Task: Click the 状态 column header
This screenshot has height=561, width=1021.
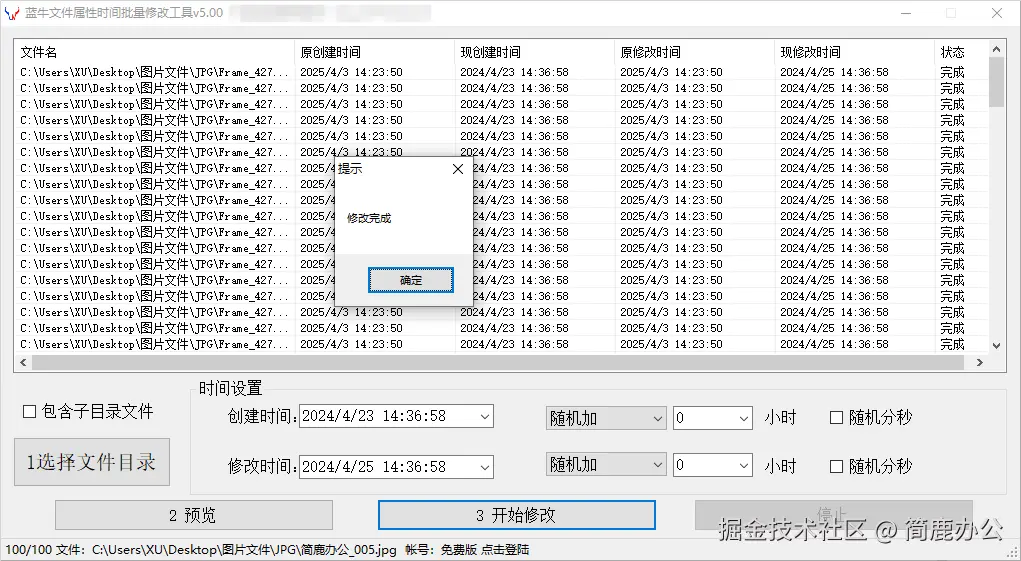Action: pyautogui.click(x=961, y=52)
